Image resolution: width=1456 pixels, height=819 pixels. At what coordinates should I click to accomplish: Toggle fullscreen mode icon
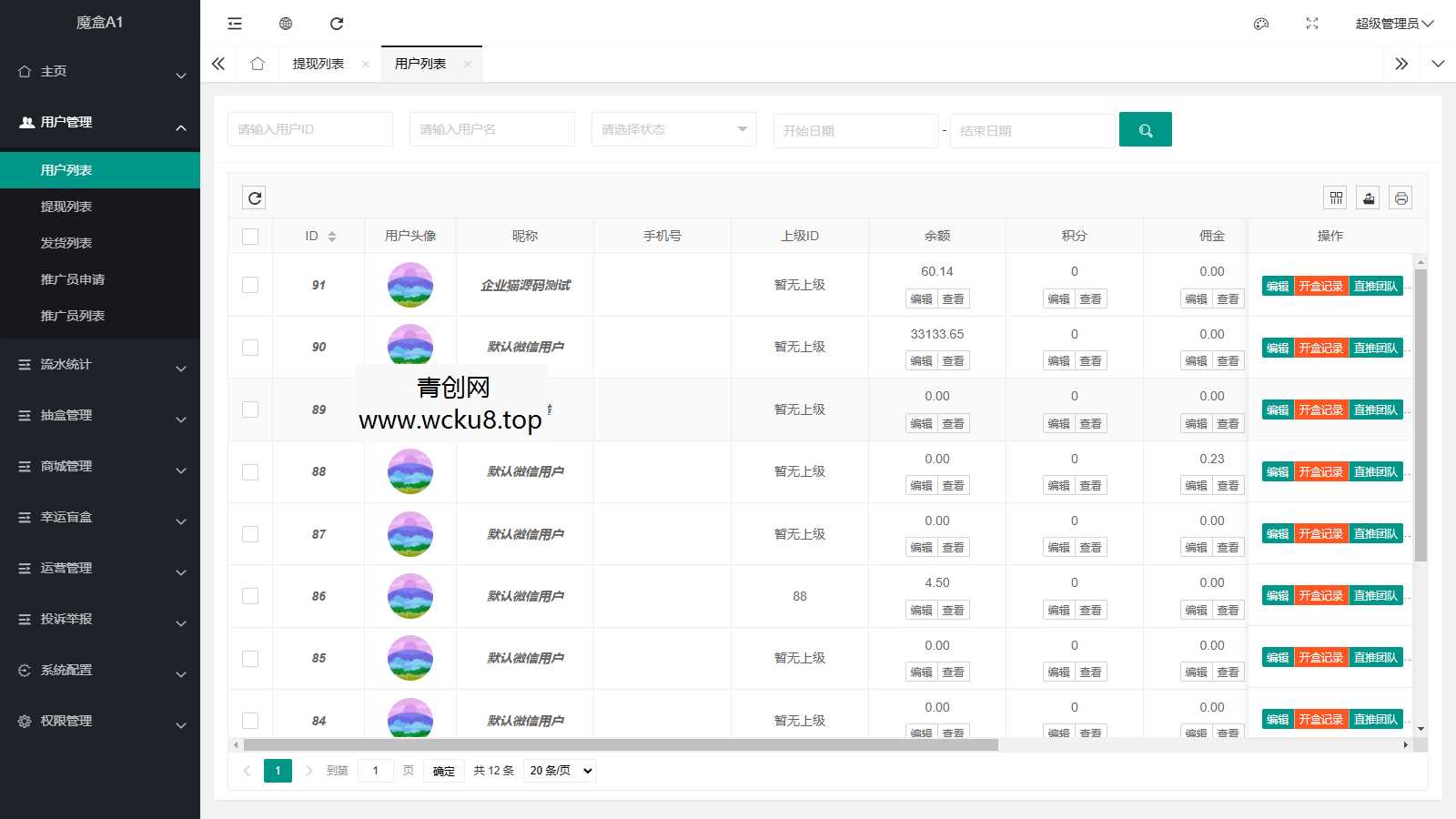point(1312,24)
